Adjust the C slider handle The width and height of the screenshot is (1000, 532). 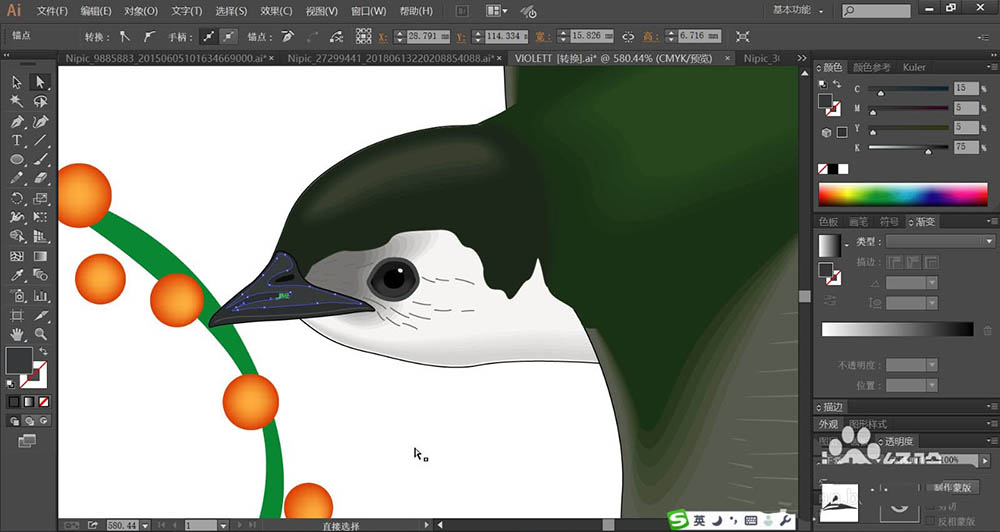(x=881, y=92)
